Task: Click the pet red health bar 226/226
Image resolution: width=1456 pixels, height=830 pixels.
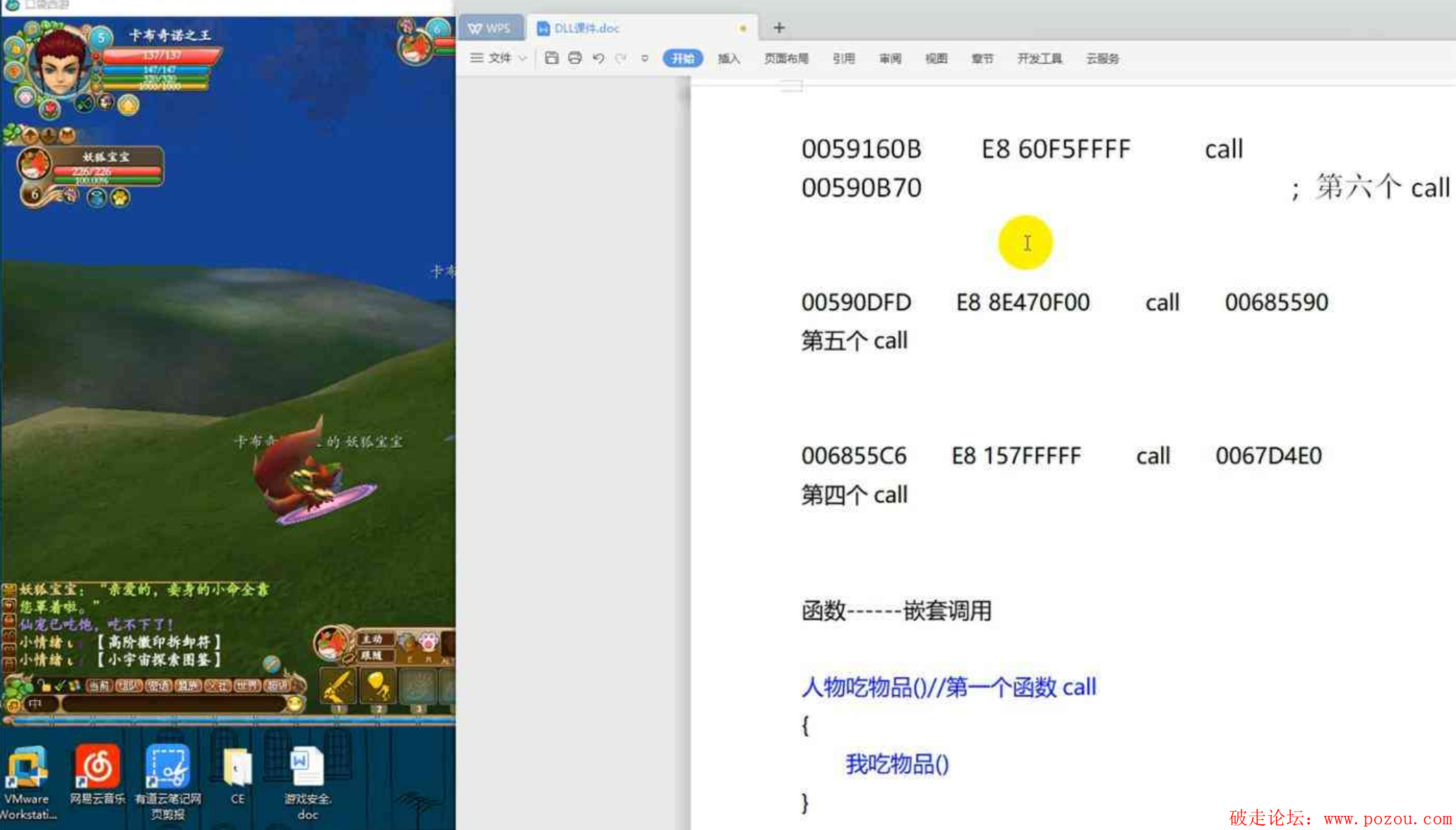Action: pos(106,172)
